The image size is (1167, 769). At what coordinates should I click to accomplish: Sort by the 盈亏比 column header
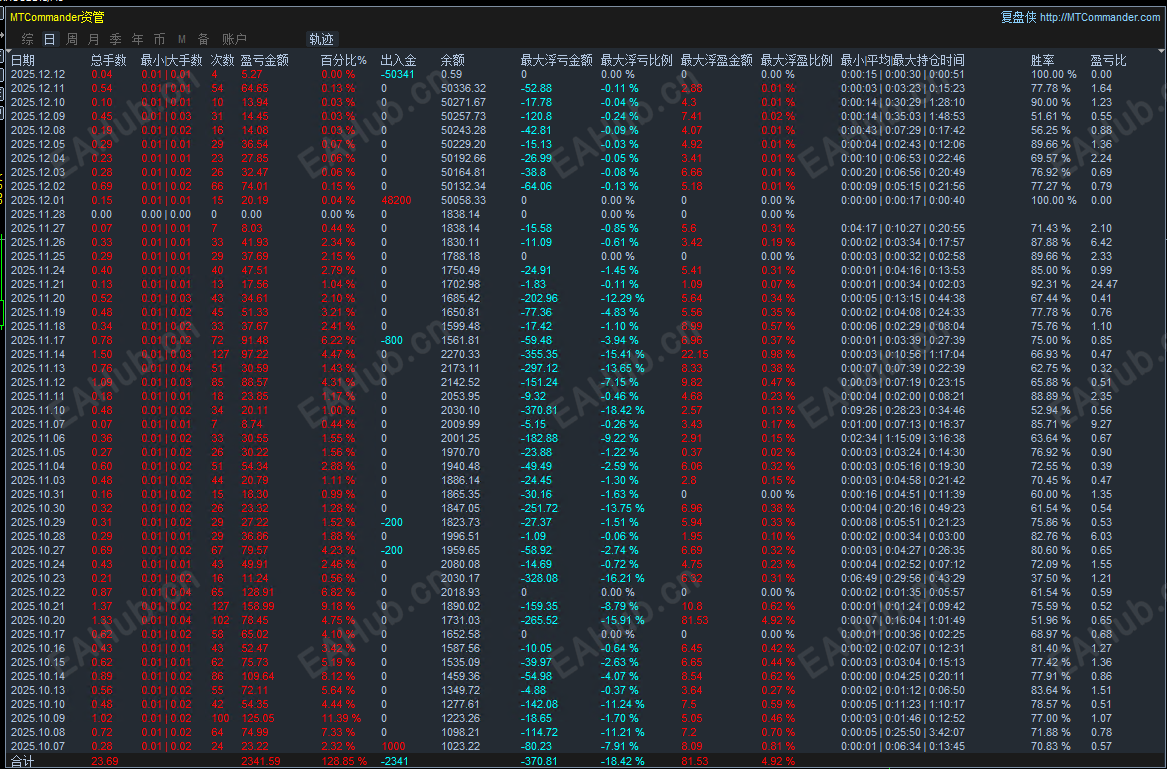point(1109,60)
